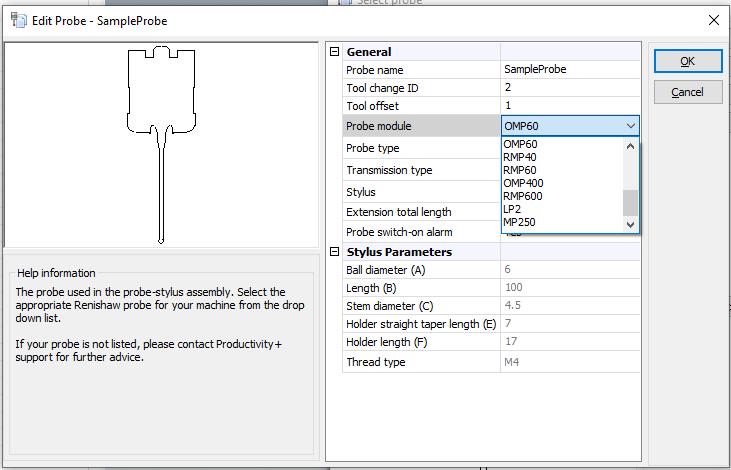Click the General section header

(x=369, y=52)
